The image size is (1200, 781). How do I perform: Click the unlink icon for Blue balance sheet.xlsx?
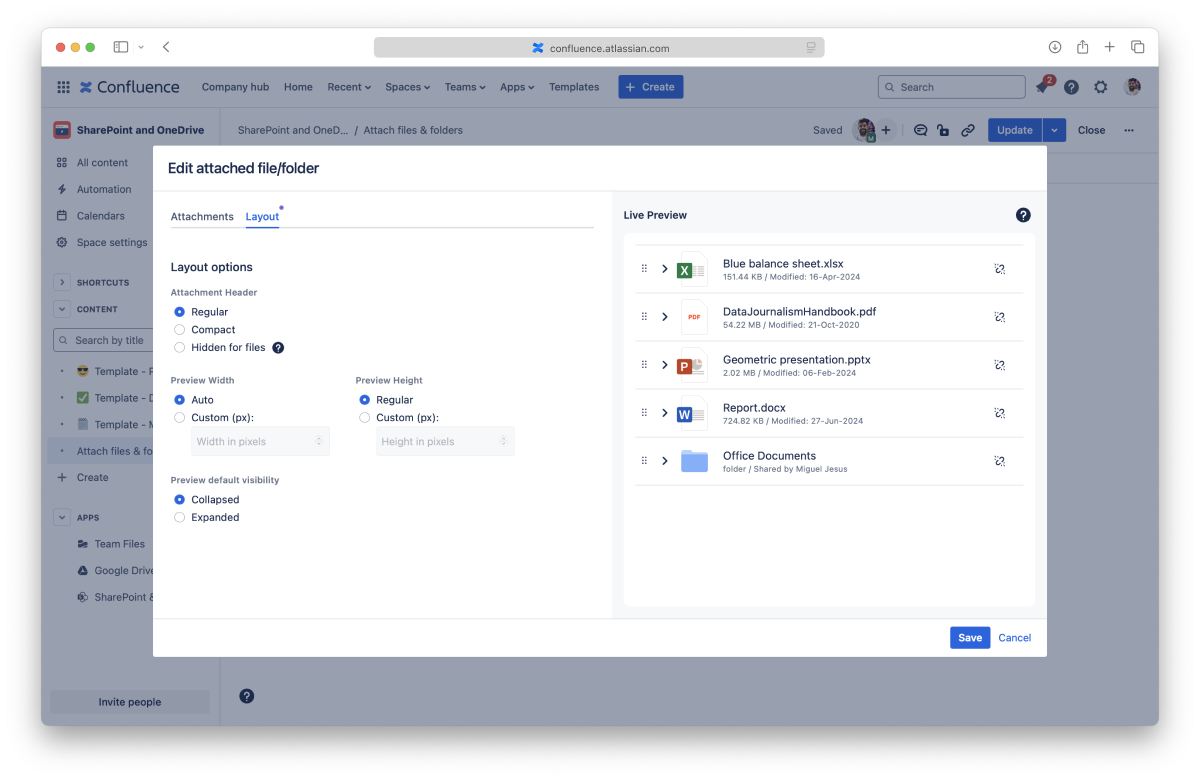click(999, 269)
